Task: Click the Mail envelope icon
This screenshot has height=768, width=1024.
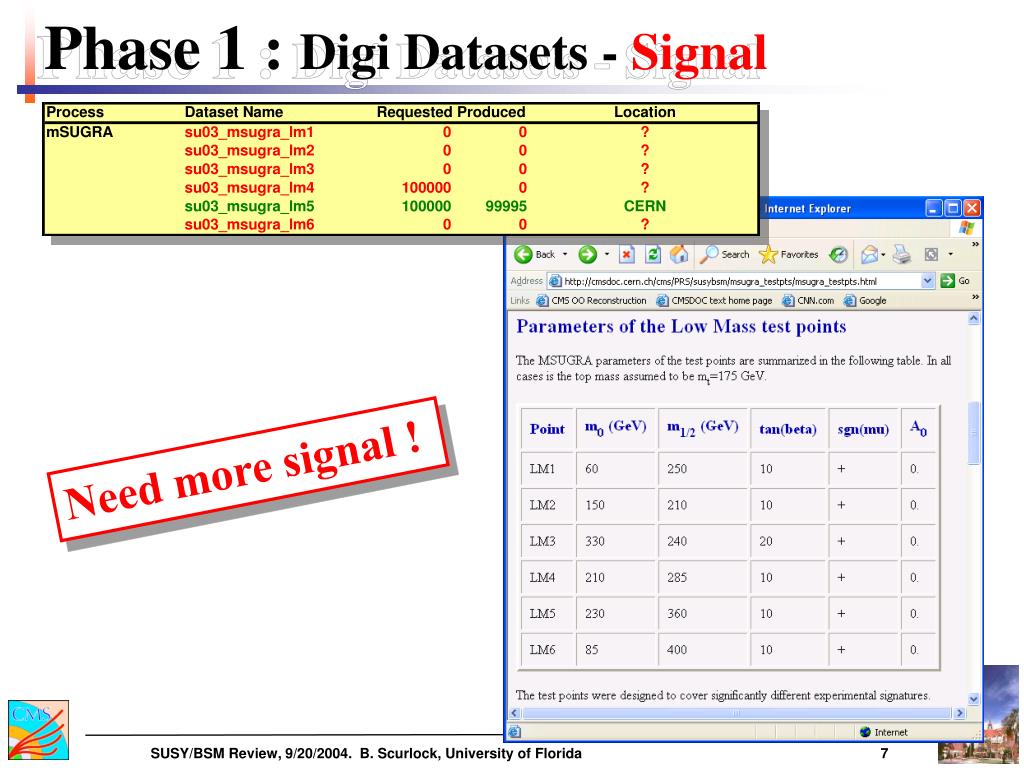Action: [869, 255]
